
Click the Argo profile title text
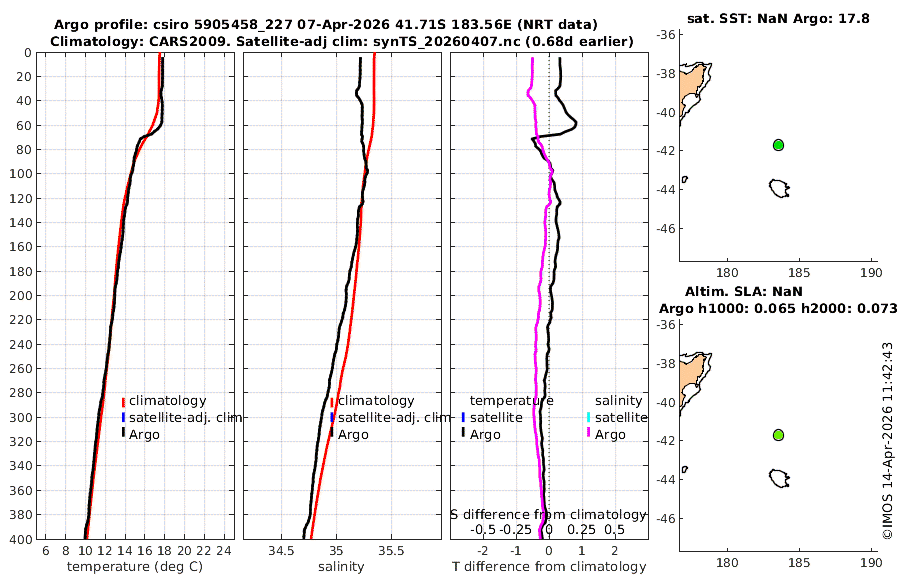(x=325, y=25)
